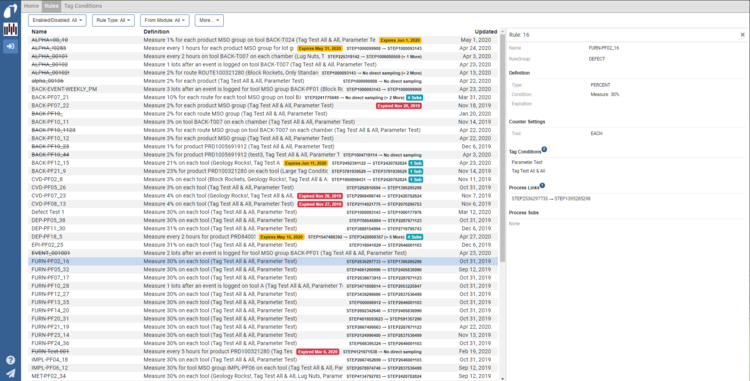This screenshot has height=381, width=750.
Task: Close the Rule 16 details panel
Action: pos(742,35)
